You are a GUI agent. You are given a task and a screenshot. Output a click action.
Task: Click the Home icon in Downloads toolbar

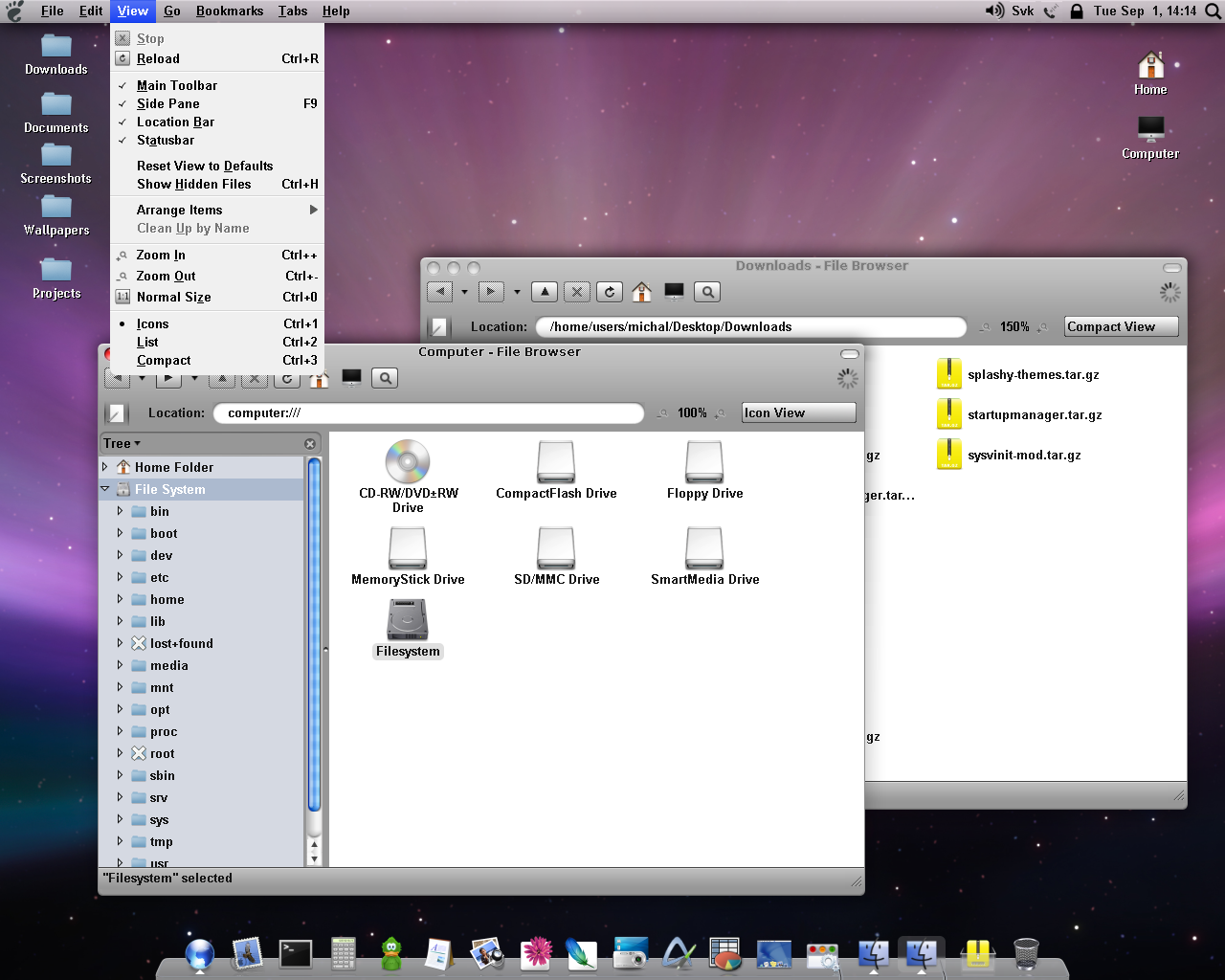(x=642, y=292)
